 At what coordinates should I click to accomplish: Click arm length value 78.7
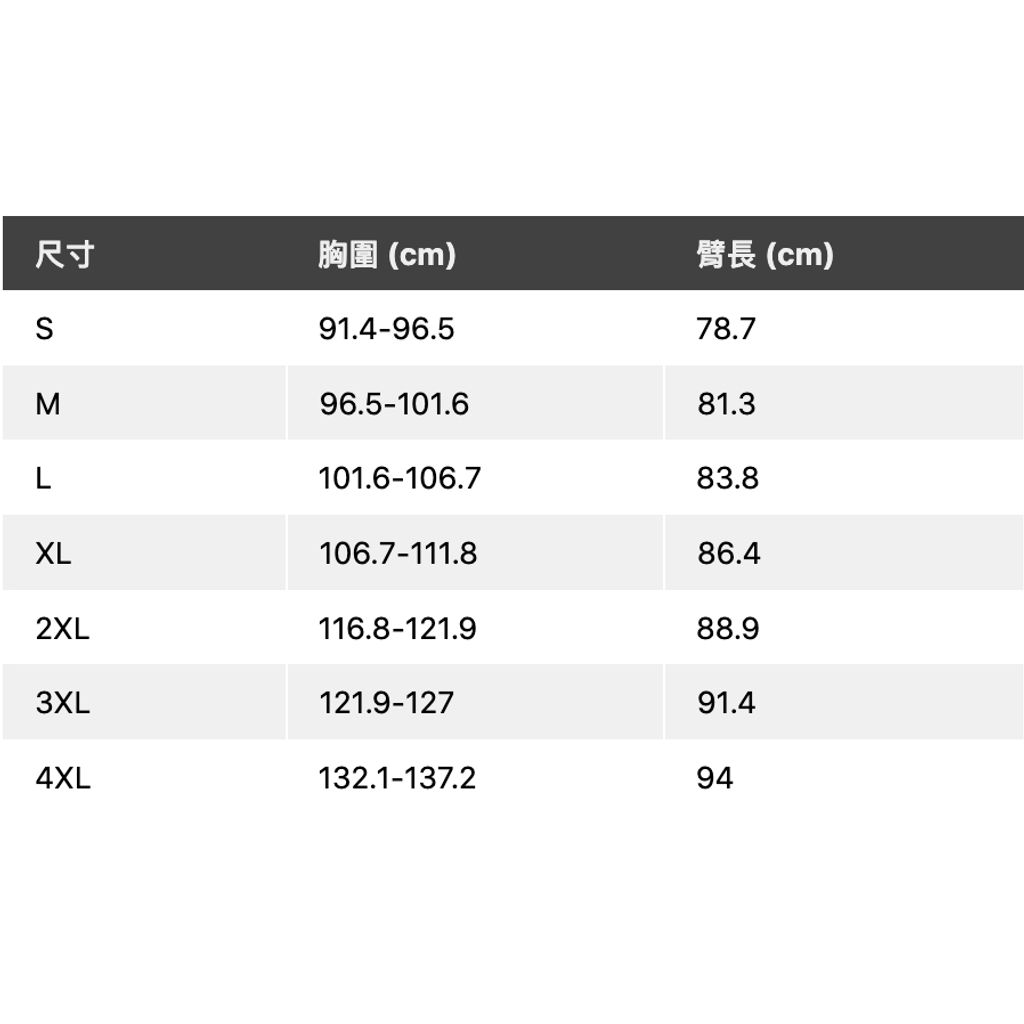click(726, 328)
